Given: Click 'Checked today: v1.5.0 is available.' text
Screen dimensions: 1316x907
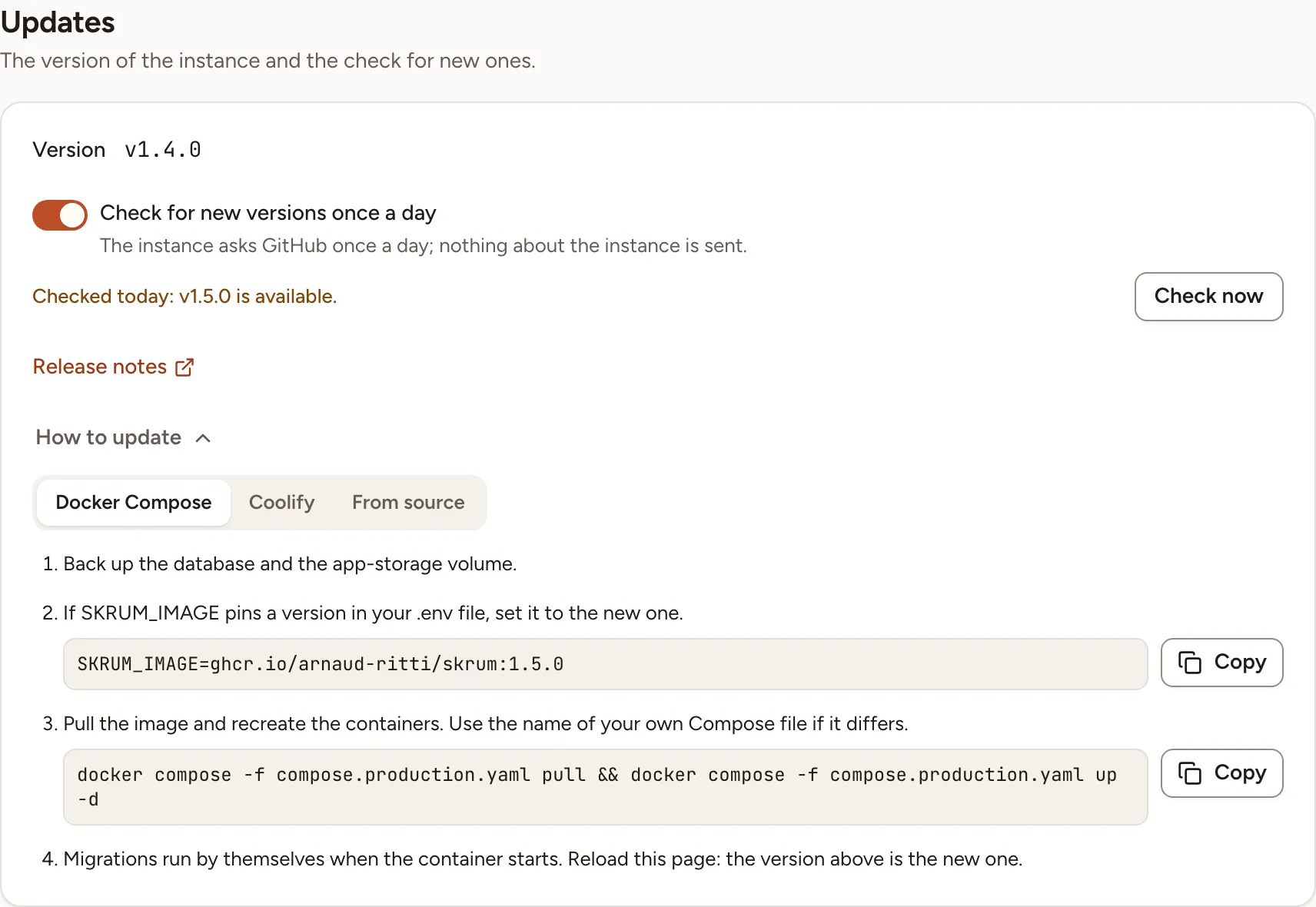Looking at the screenshot, I should coord(184,297).
